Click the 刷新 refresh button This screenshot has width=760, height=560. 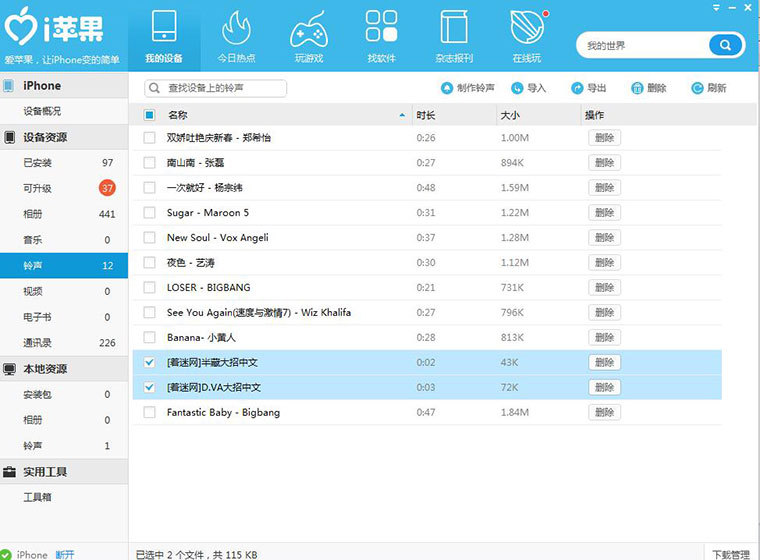click(709, 88)
